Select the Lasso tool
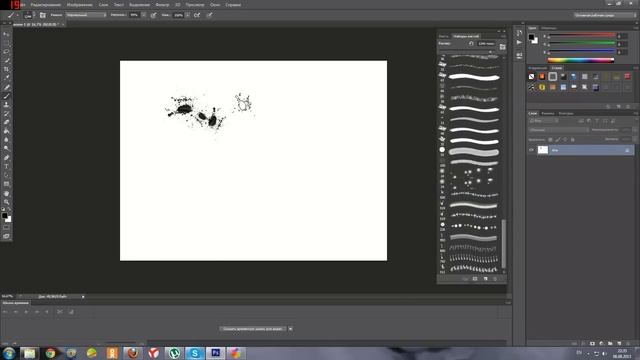This screenshot has height=360, width=640. pos(6,52)
